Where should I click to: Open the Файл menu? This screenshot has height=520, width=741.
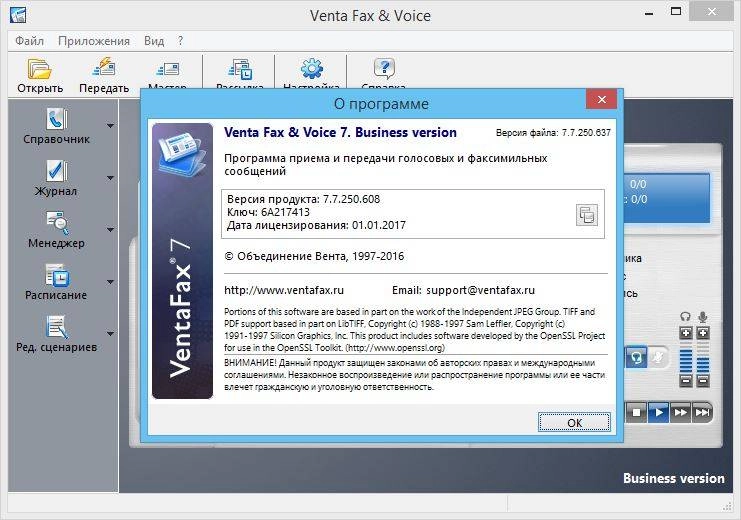[29, 41]
